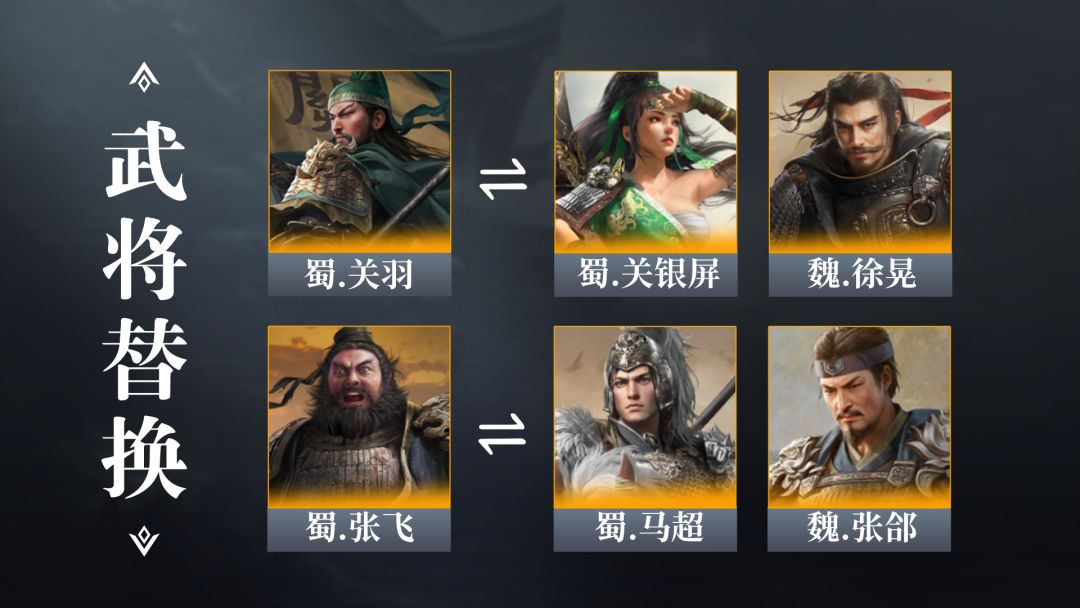Click the 蜀.关银屏 name label
The image size is (1080, 608).
645,274
